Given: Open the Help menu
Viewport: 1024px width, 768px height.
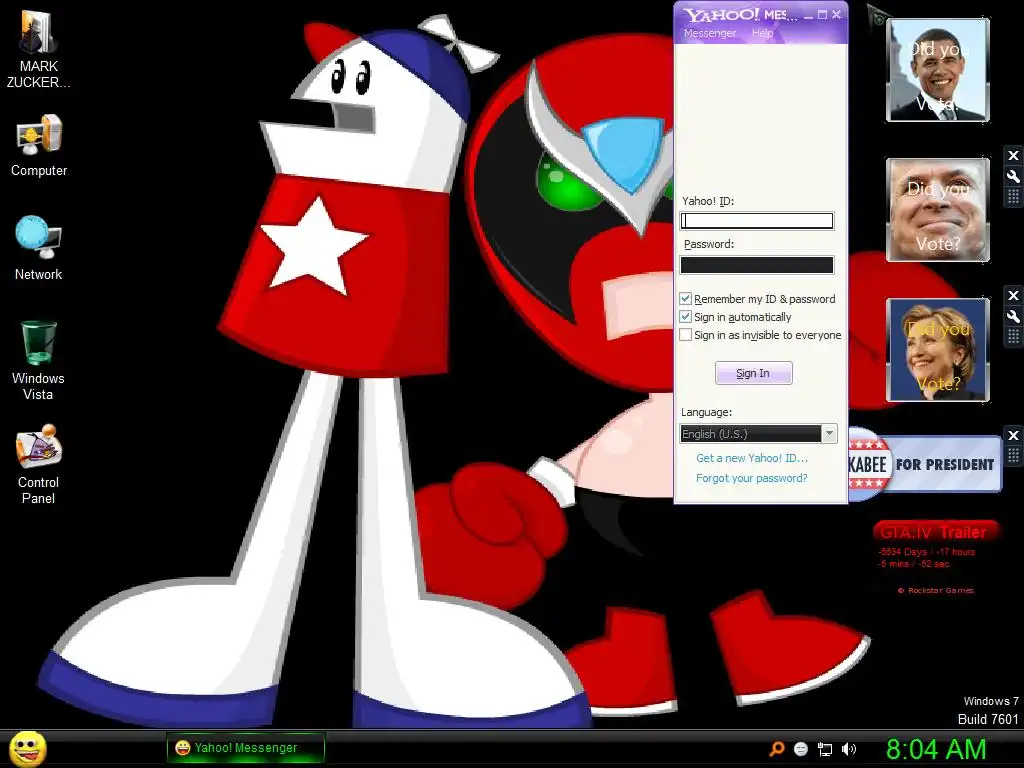Looking at the screenshot, I should (x=762, y=33).
